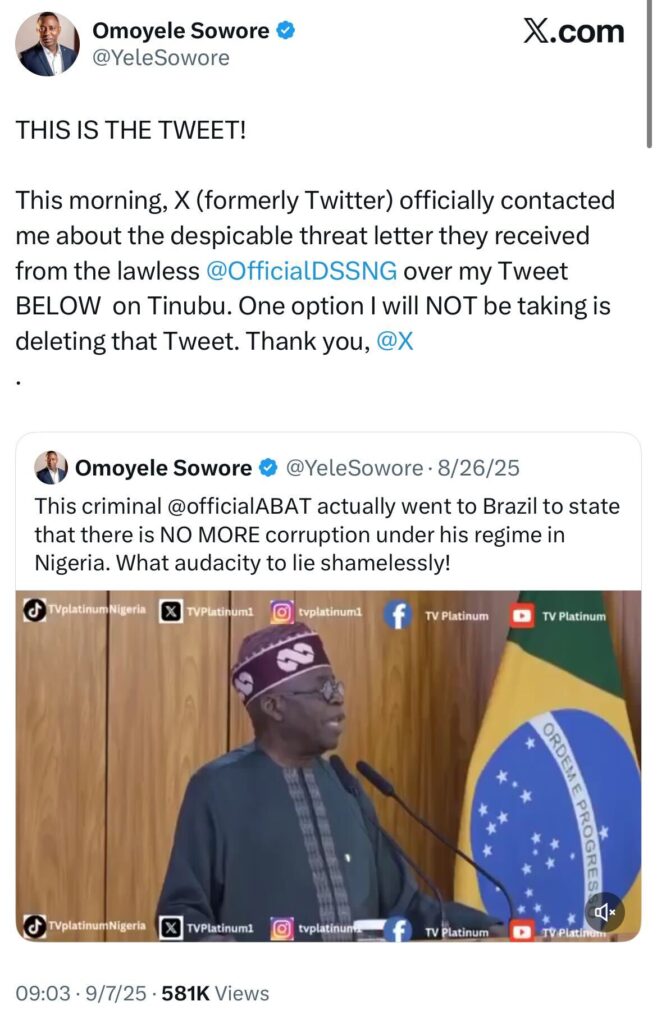
Task: Click the YouTube logo in video's upper watermark bar
Action: 521,616
